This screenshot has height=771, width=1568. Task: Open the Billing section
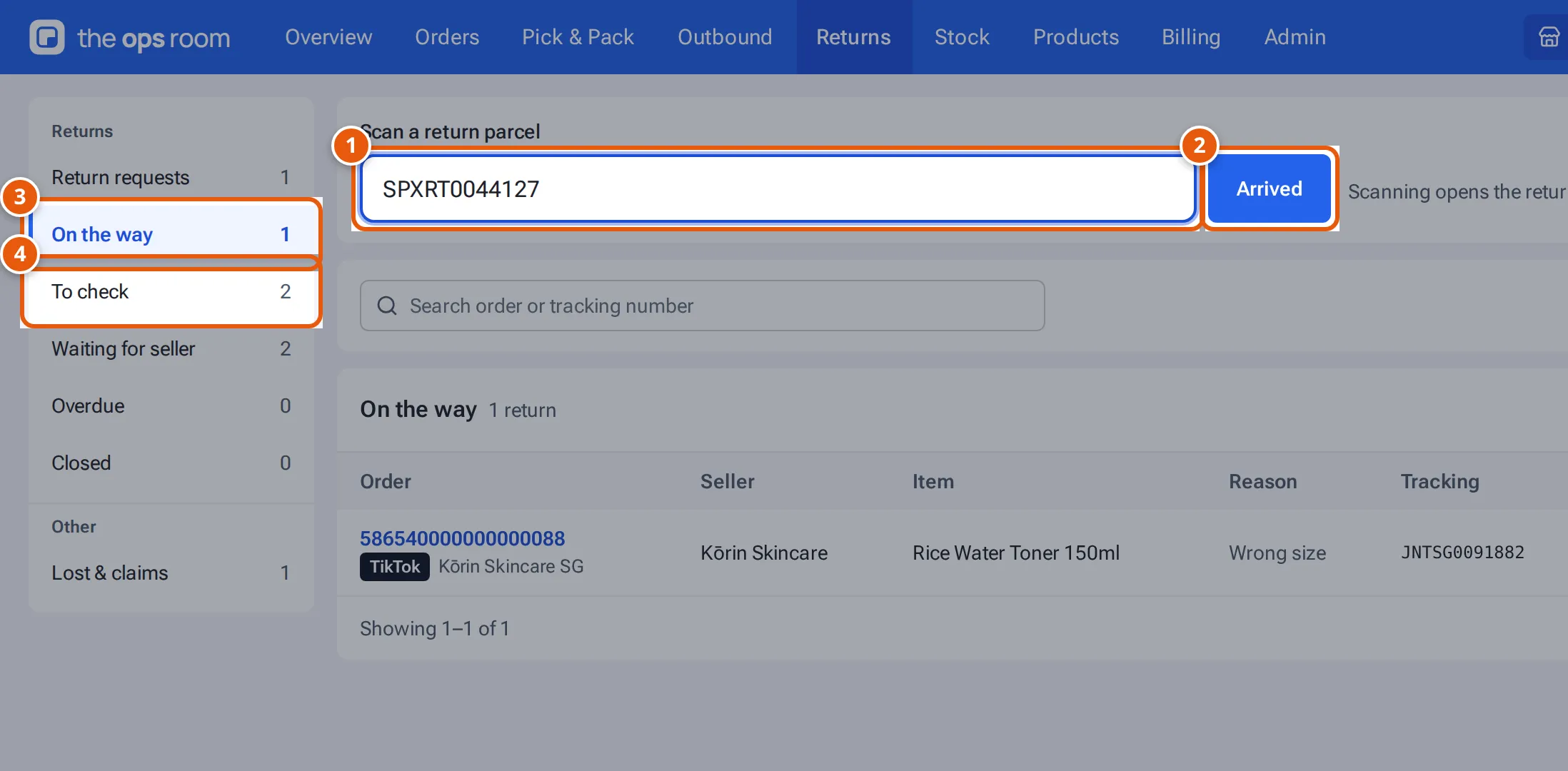click(1191, 37)
